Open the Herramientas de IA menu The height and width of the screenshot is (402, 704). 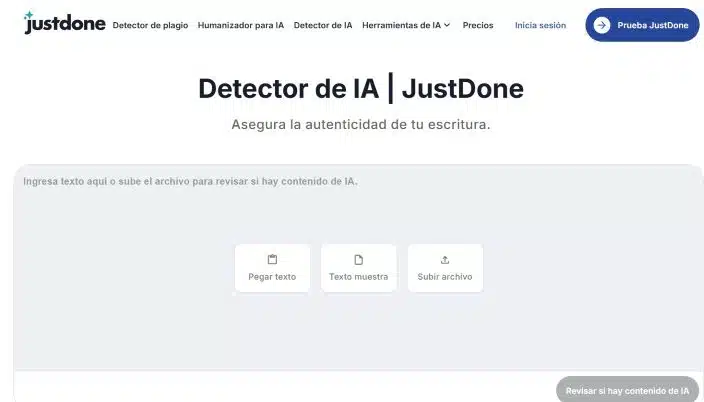click(x=401, y=25)
